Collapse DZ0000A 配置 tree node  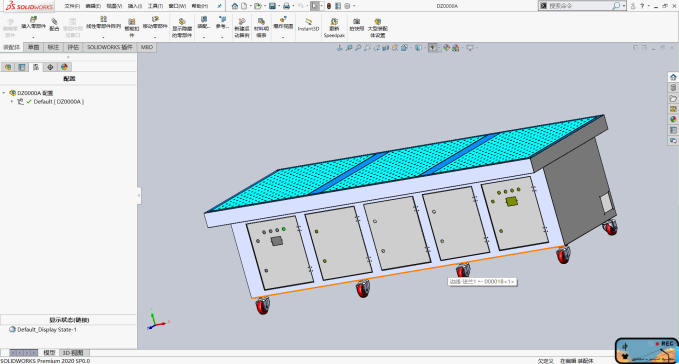tap(4, 93)
